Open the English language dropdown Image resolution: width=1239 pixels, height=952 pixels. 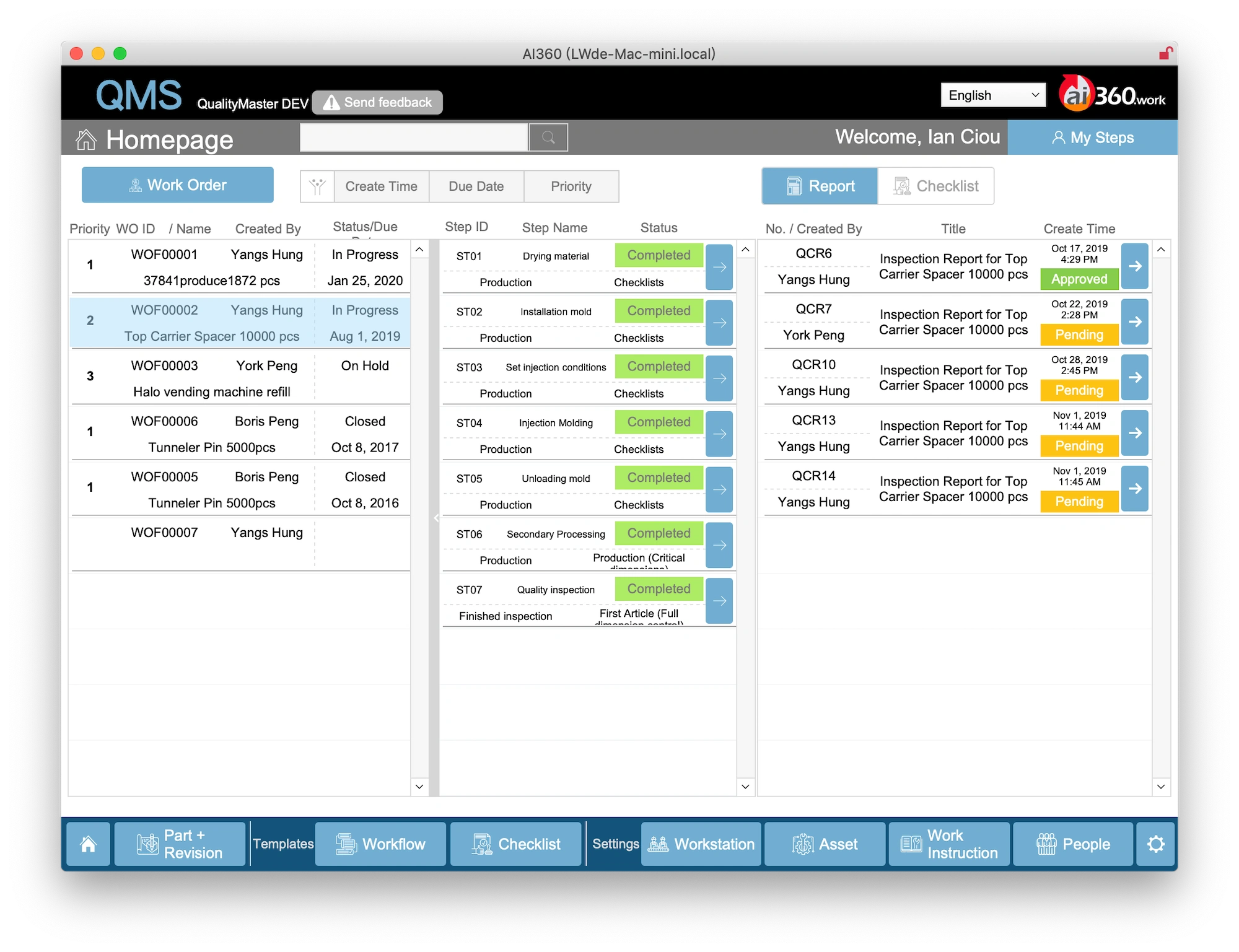click(992, 95)
